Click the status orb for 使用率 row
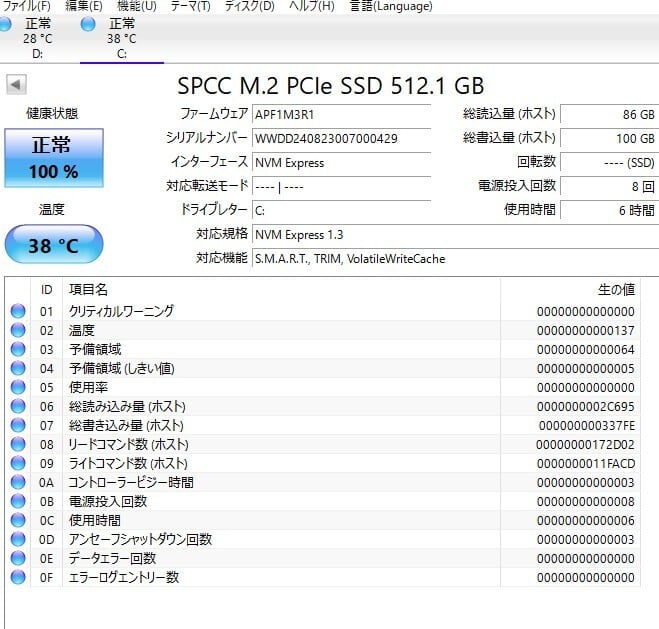Image resolution: width=659 pixels, height=629 pixels. (x=18, y=387)
